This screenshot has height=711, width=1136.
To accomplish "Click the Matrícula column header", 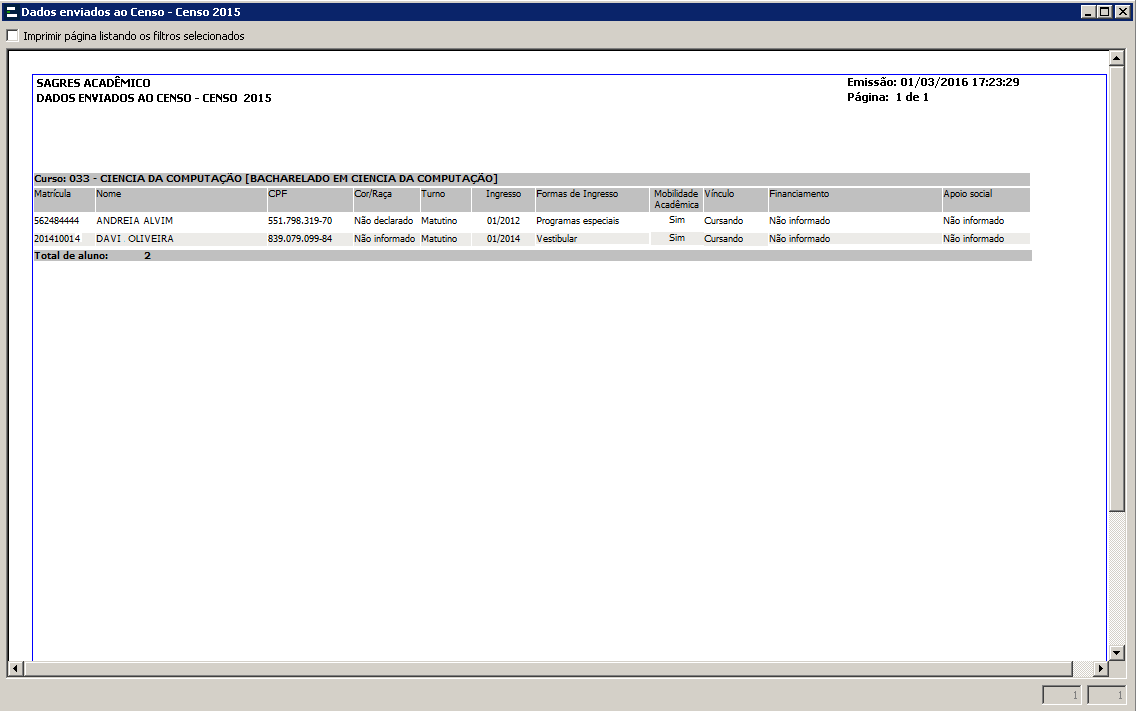I will (53, 194).
